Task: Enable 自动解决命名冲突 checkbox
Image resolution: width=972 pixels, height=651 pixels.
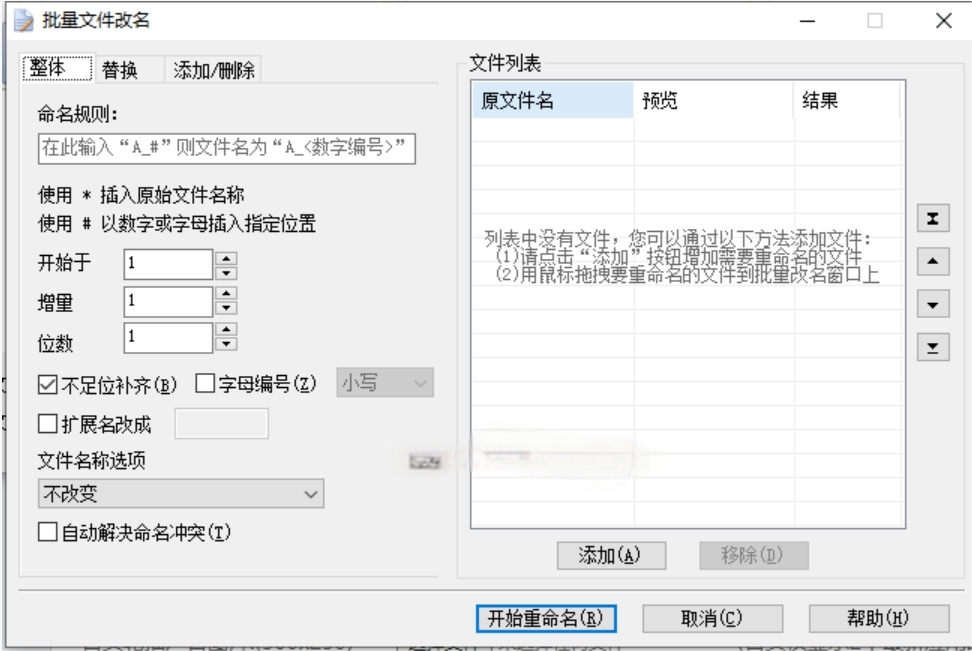Action: (46, 531)
